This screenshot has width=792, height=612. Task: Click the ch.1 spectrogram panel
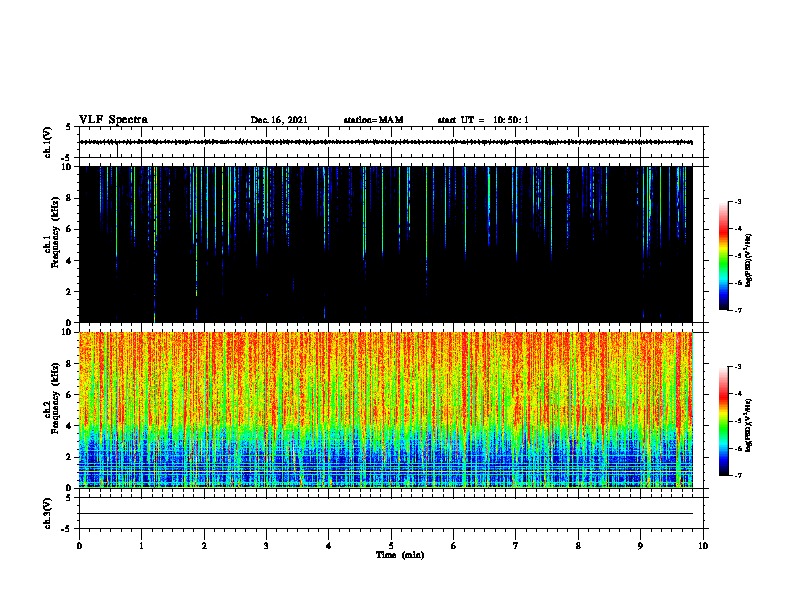click(x=386, y=244)
